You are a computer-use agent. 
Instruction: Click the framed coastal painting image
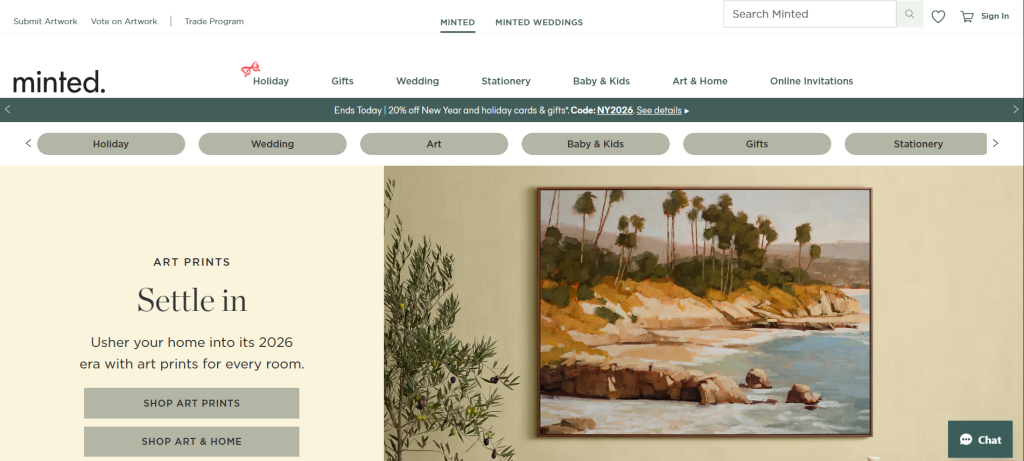(705, 312)
